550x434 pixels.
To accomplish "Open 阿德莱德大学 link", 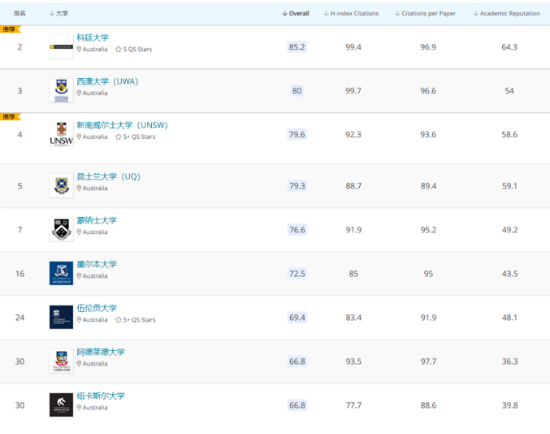I will point(101,352).
